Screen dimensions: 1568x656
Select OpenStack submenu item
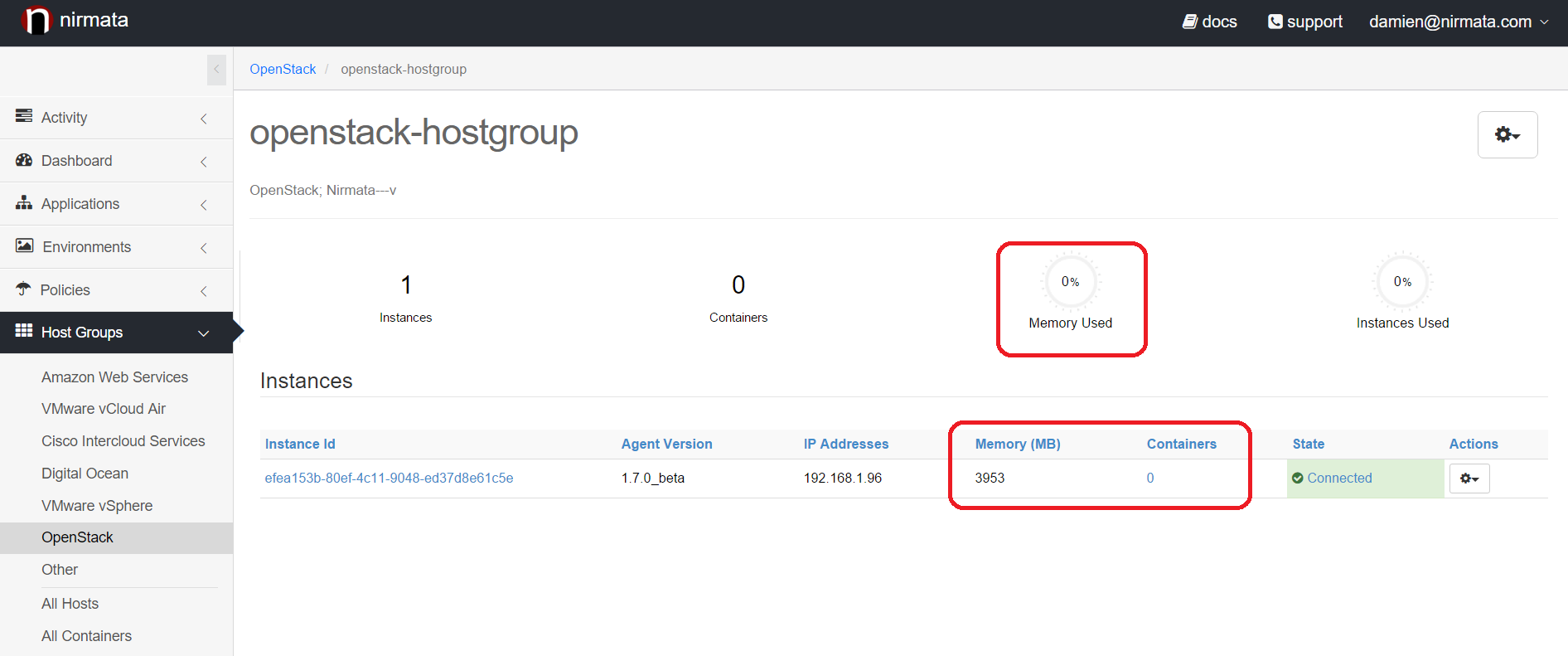(116, 537)
